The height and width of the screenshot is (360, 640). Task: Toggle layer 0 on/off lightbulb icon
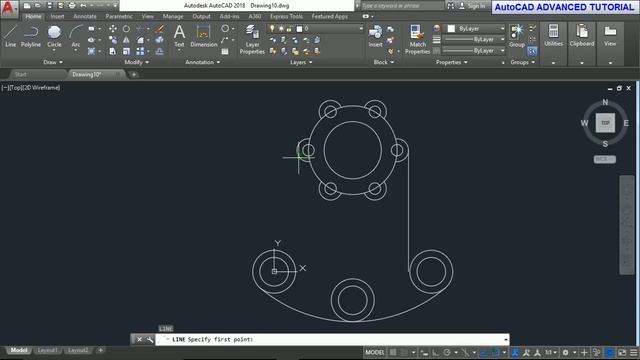click(272, 29)
